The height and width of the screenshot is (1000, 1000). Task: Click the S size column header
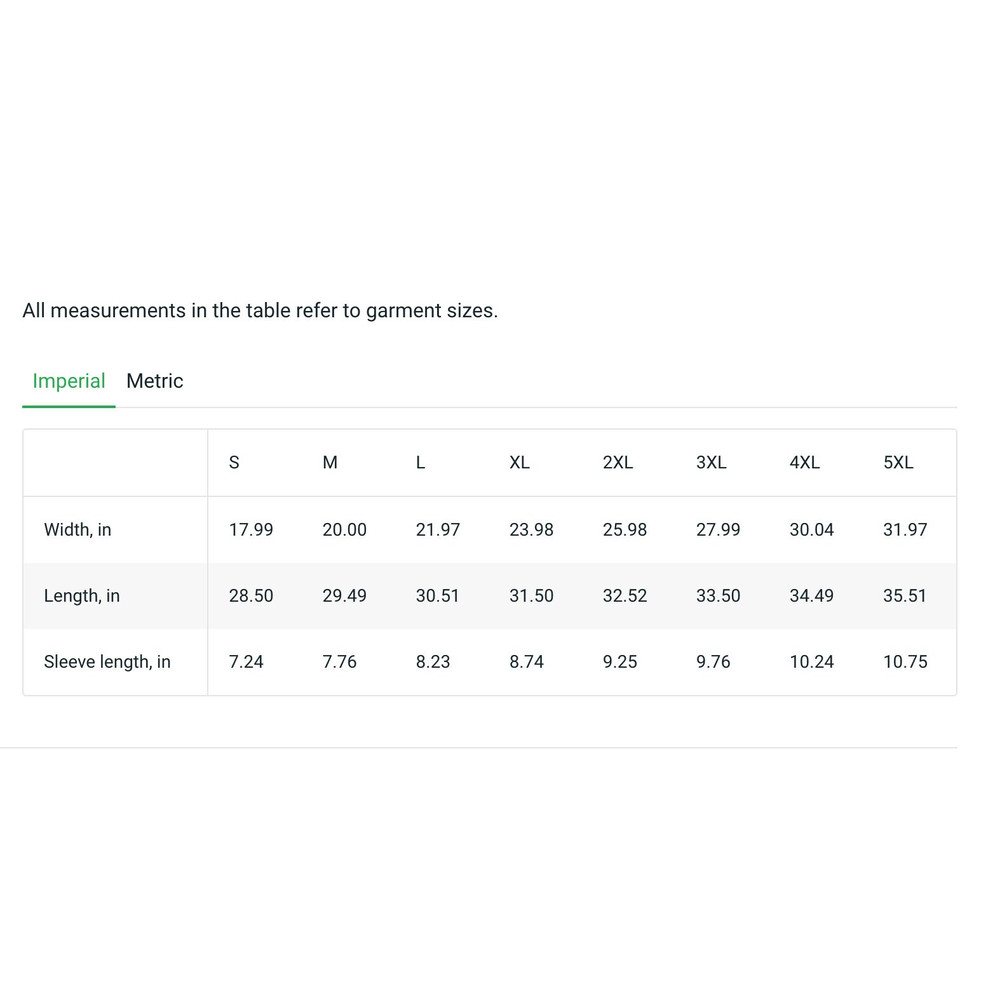[234, 463]
